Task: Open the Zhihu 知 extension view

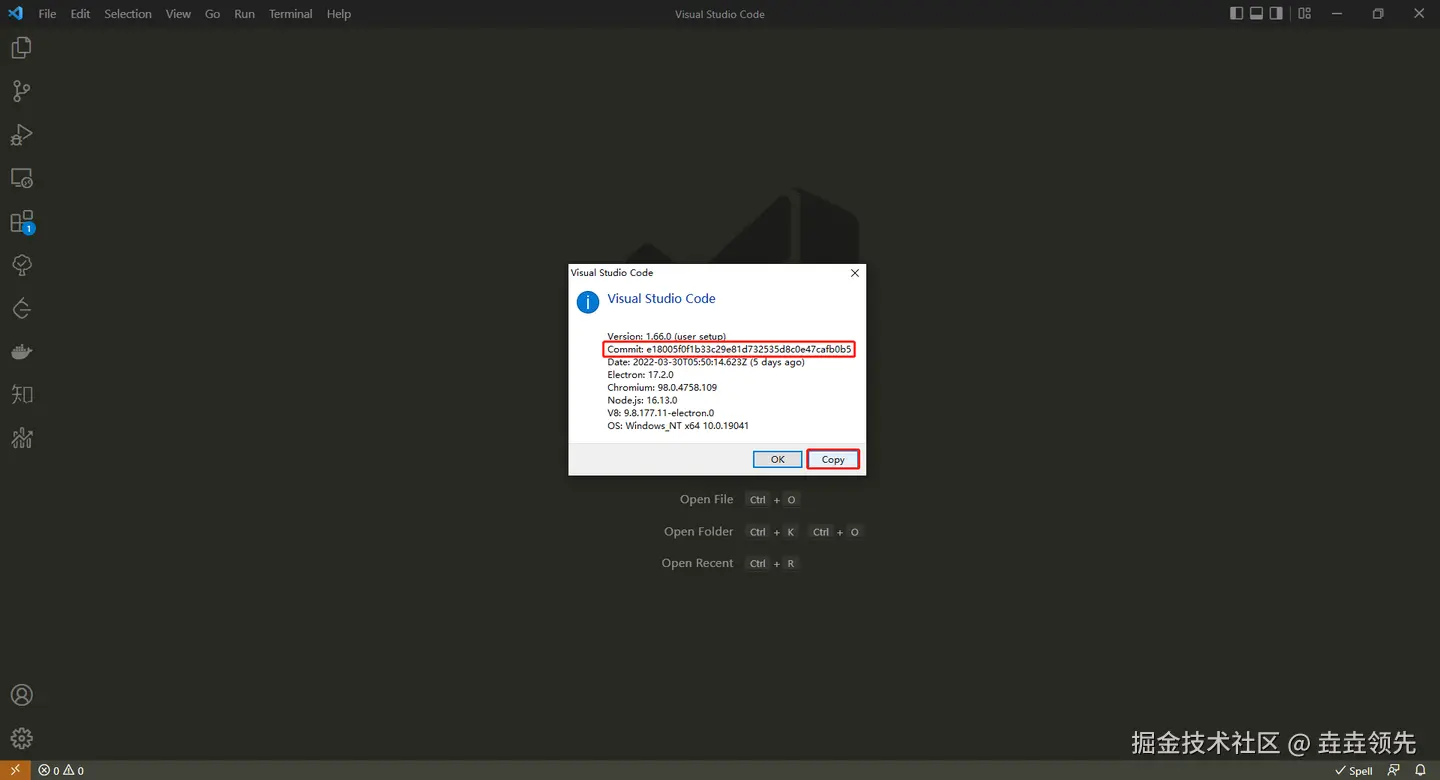Action: [21, 395]
